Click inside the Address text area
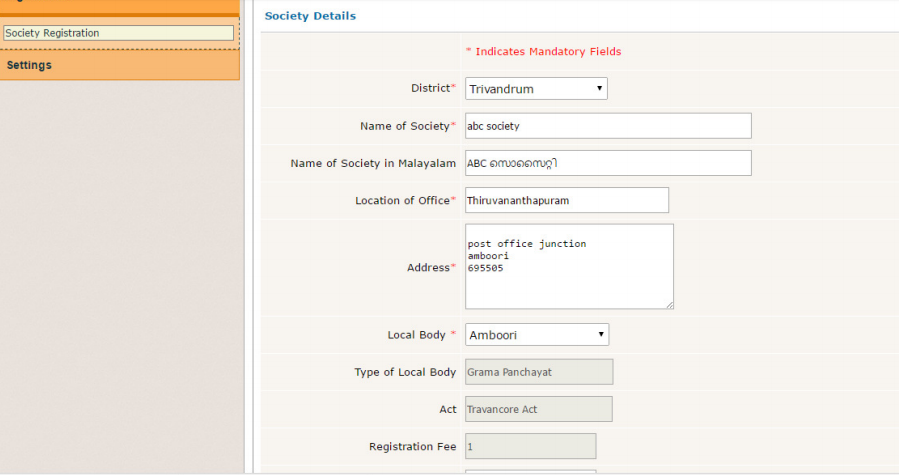This screenshot has width=899, height=475. tap(568, 267)
